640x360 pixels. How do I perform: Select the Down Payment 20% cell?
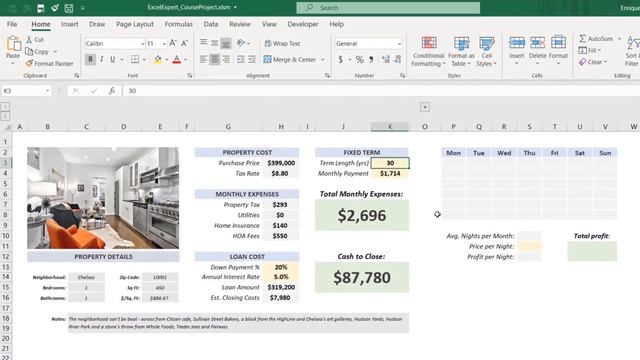coord(281,267)
